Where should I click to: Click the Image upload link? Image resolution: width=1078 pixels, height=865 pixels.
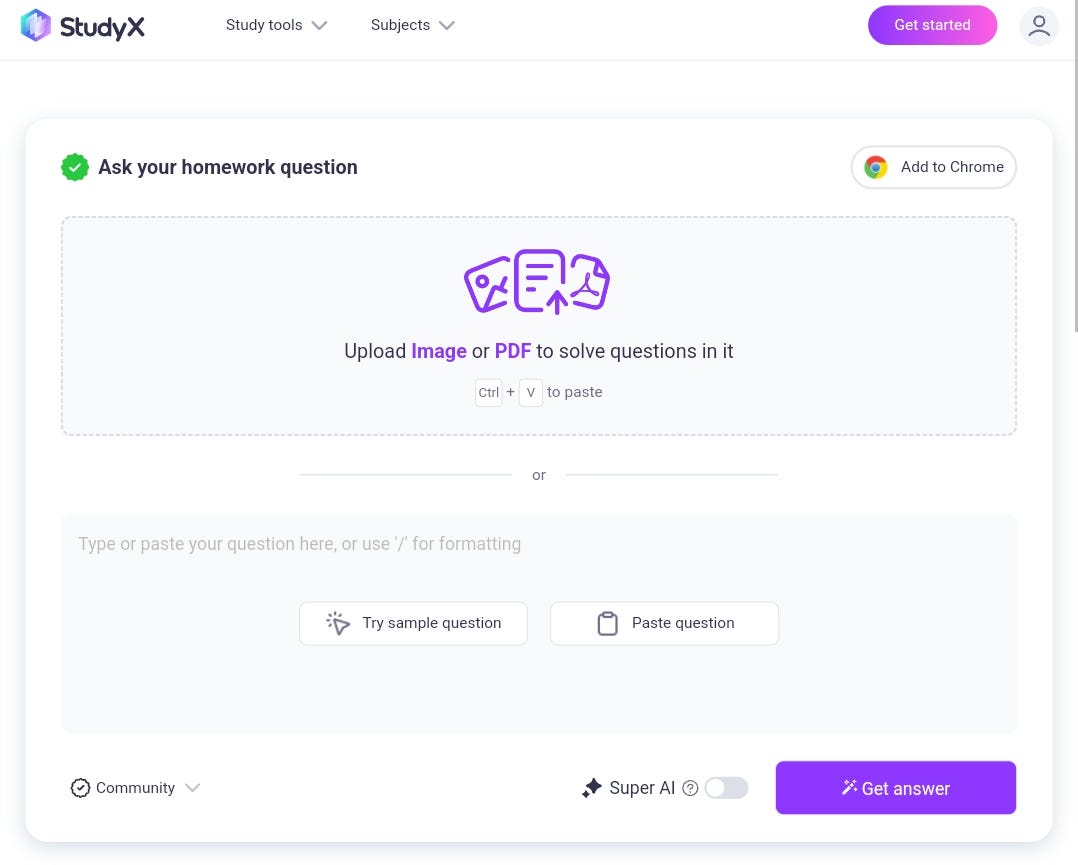coord(438,351)
